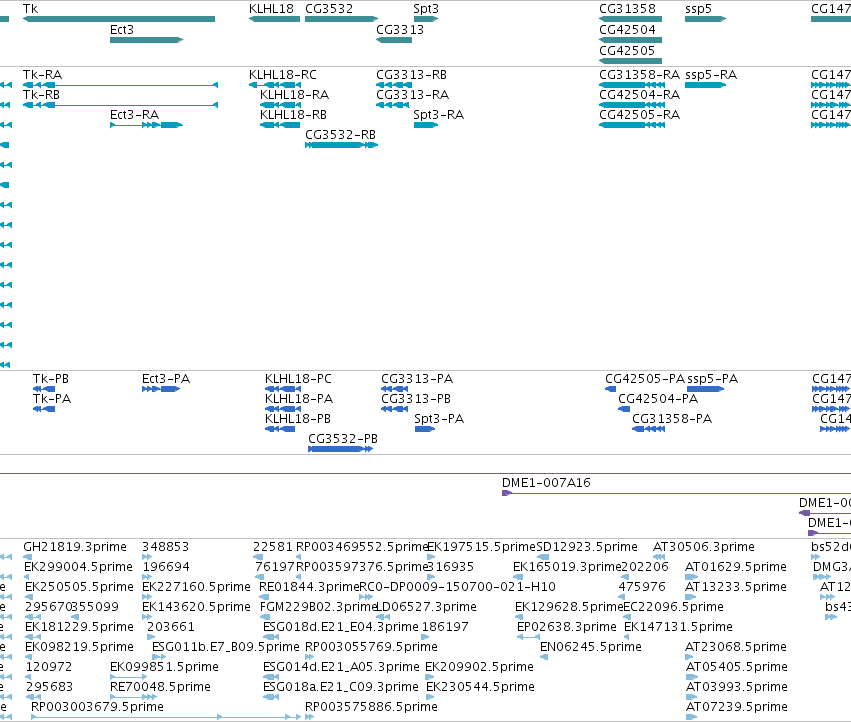851x722 pixels.
Task: Select the KLHL18-RC transcript
Action: (x=275, y=85)
